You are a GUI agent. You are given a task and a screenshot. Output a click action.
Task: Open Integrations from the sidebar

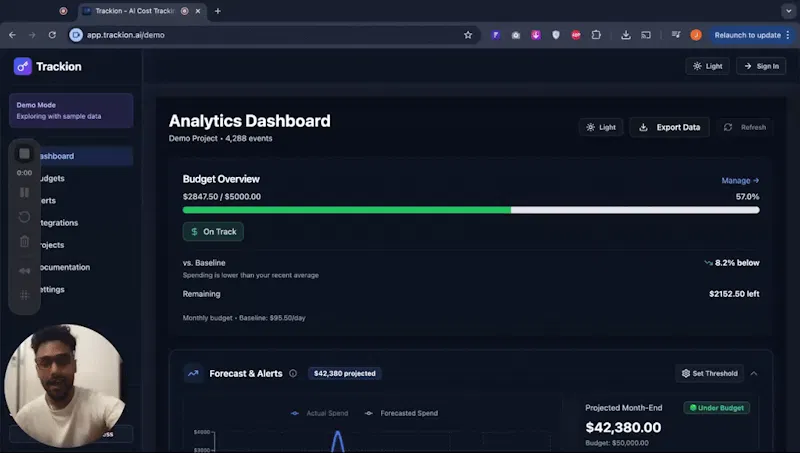pos(71,223)
